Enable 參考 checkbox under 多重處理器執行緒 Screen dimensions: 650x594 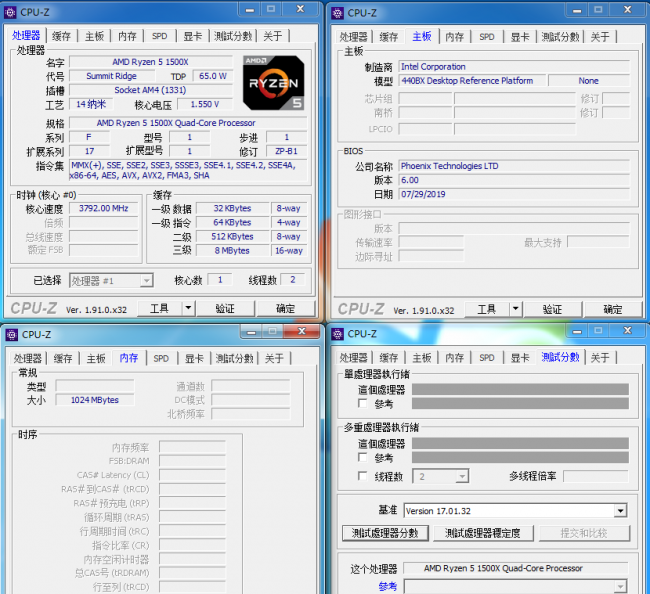[x=363, y=457]
